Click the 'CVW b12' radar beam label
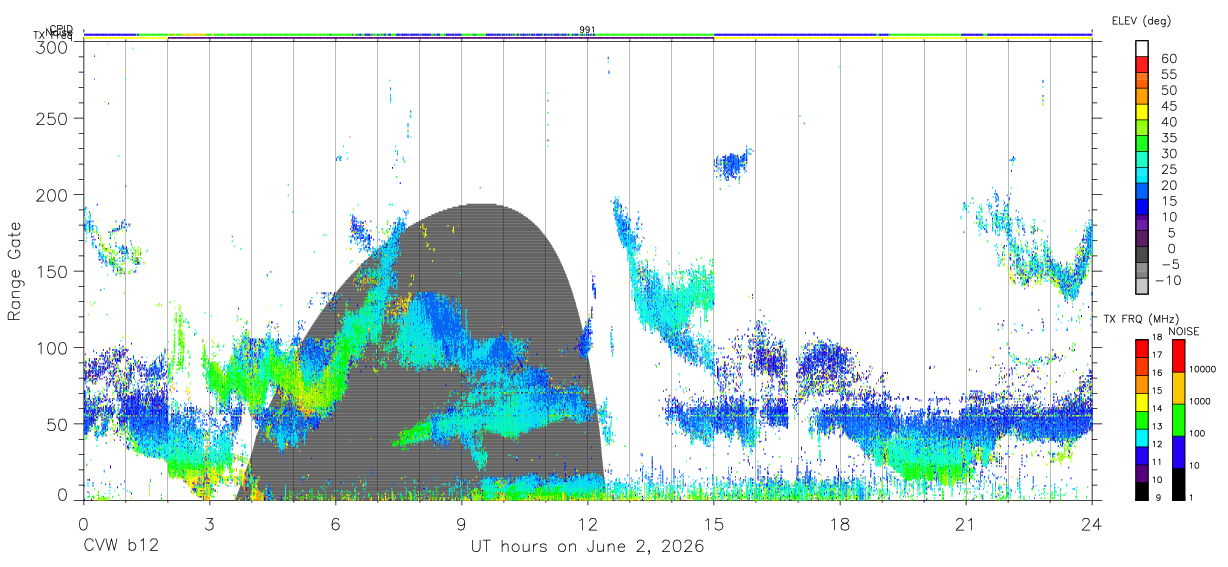 (x=121, y=547)
